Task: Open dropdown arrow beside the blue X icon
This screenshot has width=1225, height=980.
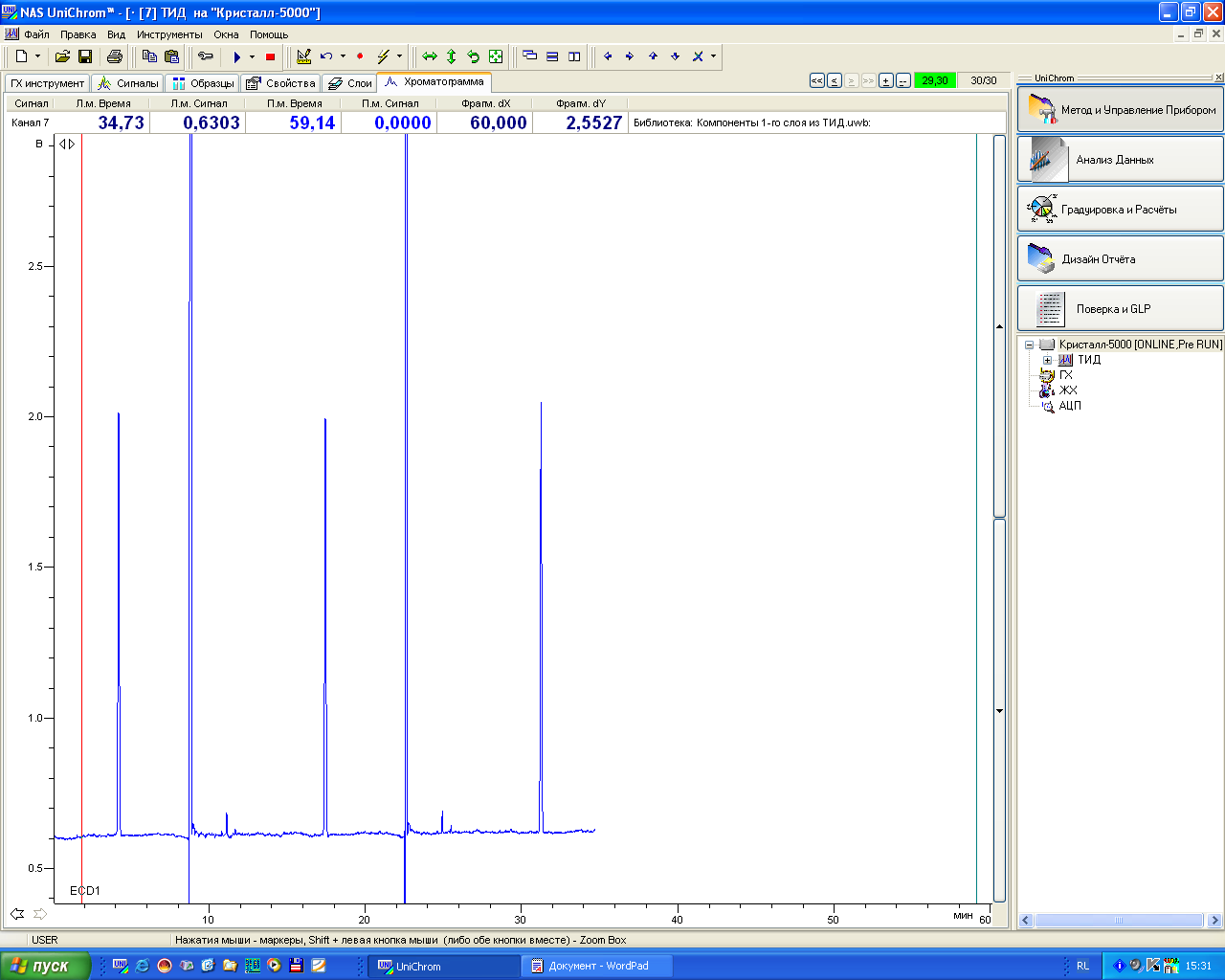Action: [x=713, y=56]
